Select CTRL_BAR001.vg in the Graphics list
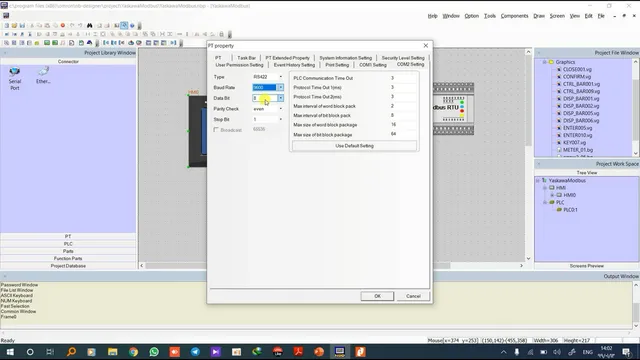The height and width of the screenshot is (360, 640). [x=581, y=84]
